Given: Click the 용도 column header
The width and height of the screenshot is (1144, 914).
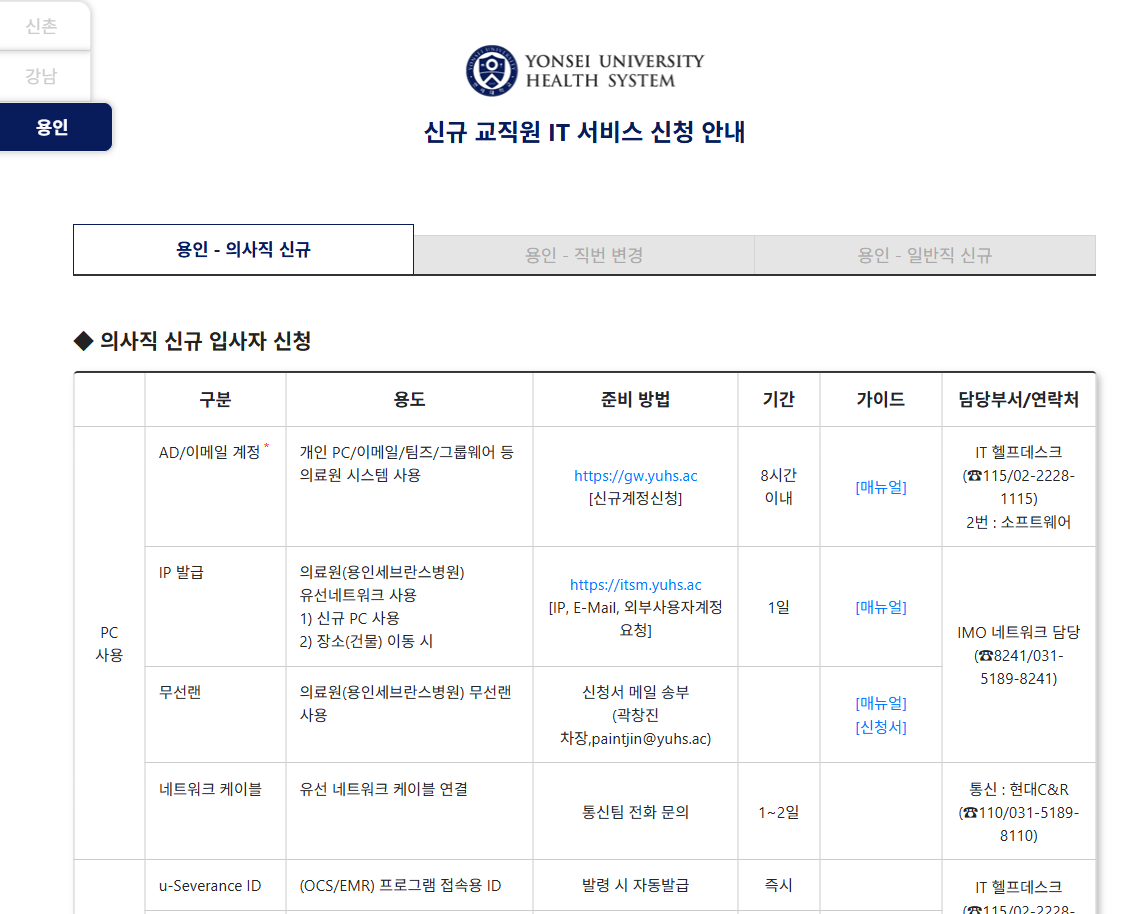Looking at the screenshot, I should (x=409, y=400).
